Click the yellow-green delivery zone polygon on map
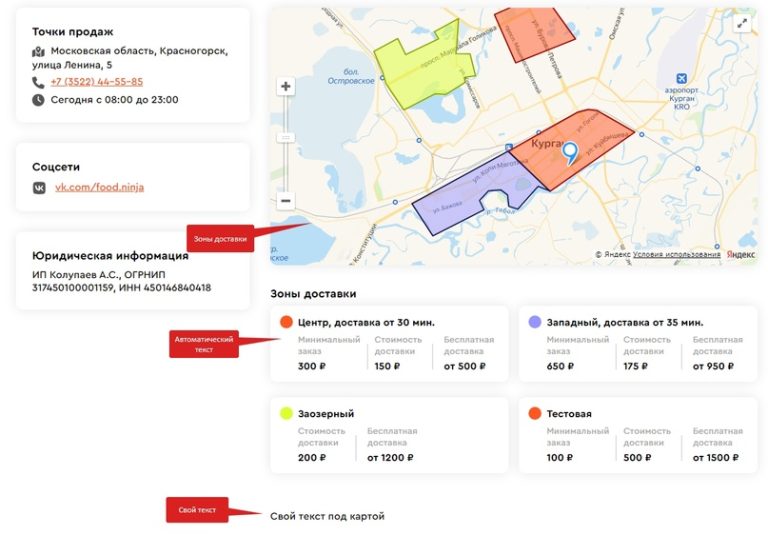Viewport: 768px width, 535px height. click(415, 70)
